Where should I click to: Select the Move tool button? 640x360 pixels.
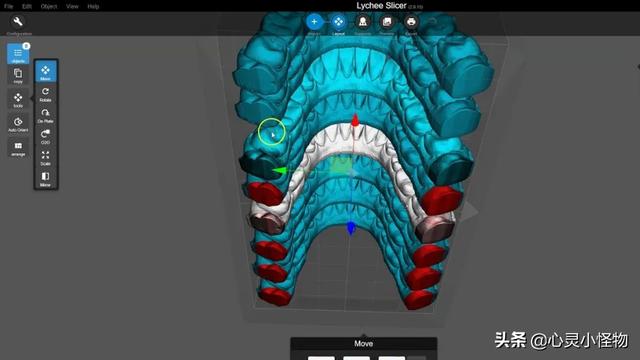[45, 72]
